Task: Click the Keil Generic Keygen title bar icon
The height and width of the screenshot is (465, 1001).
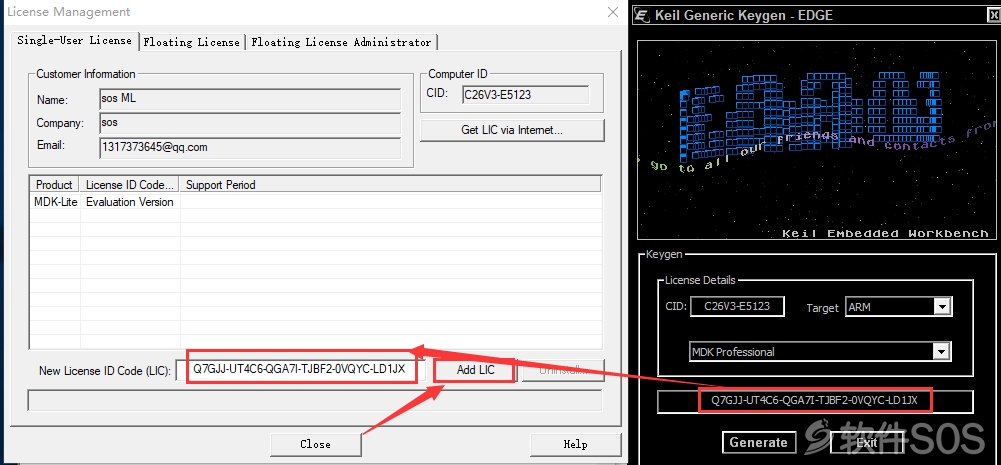Action: pyautogui.click(x=642, y=15)
